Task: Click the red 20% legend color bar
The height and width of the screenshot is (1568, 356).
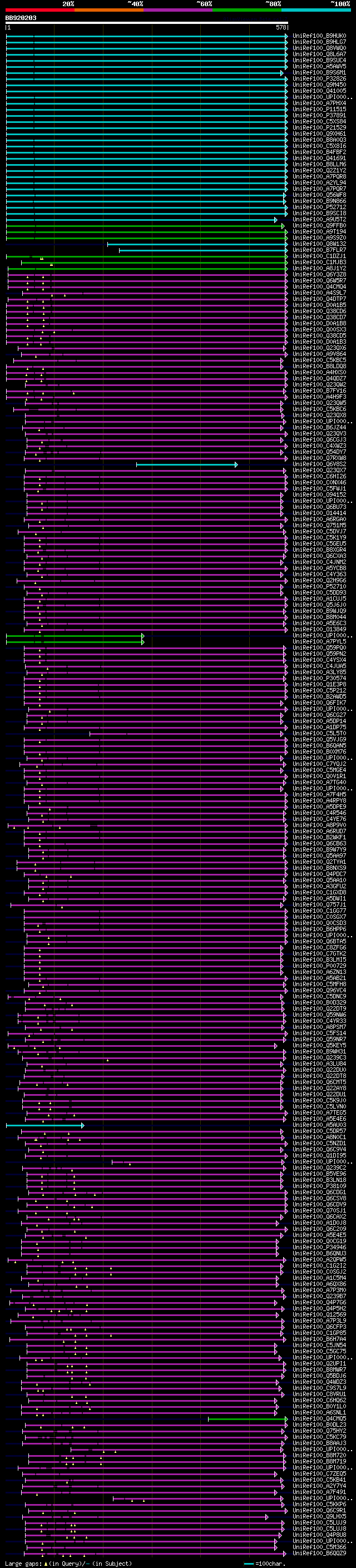Action: 39,11
